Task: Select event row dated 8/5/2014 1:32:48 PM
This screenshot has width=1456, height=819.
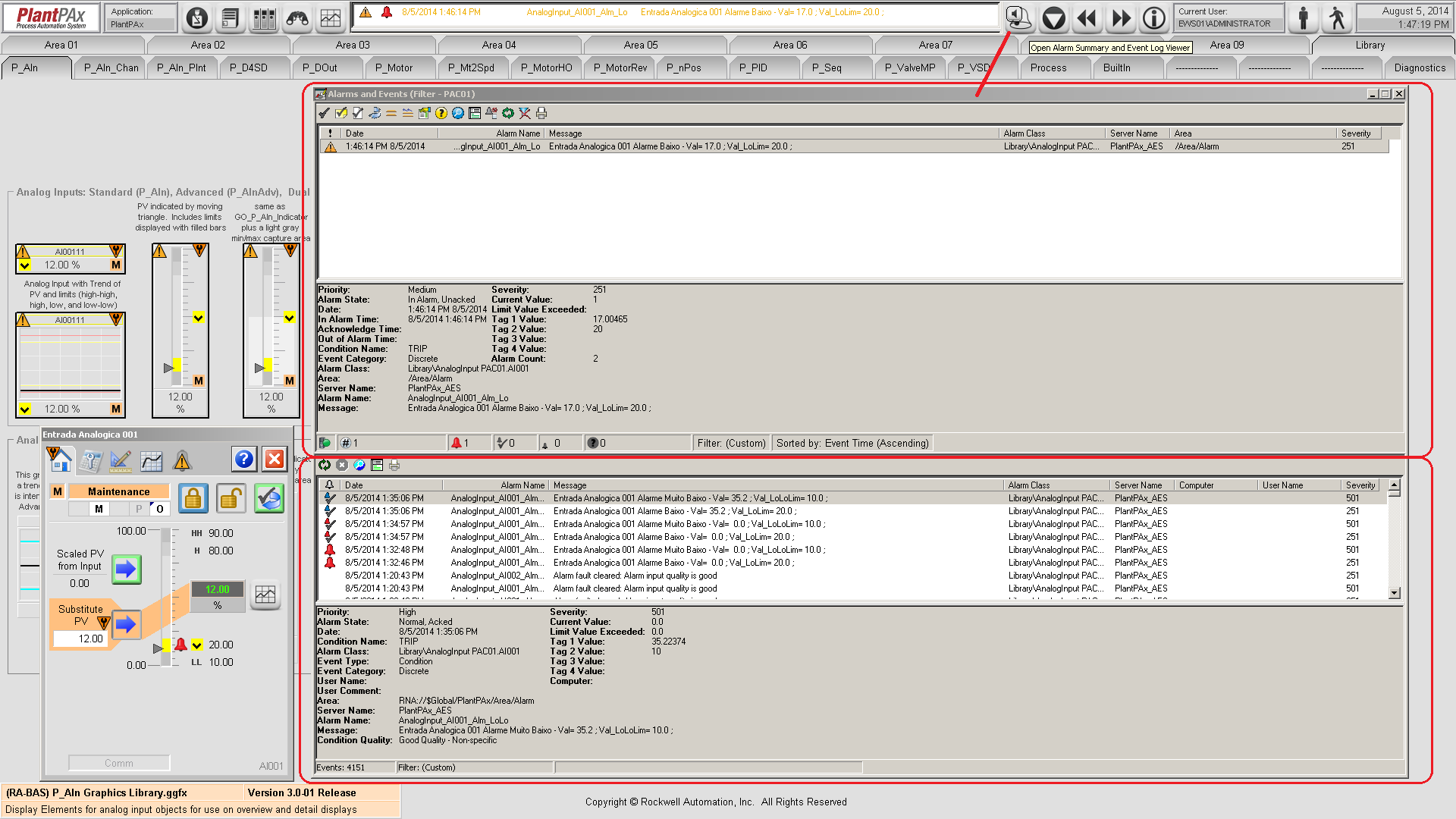Action: pyautogui.click(x=853, y=550)
